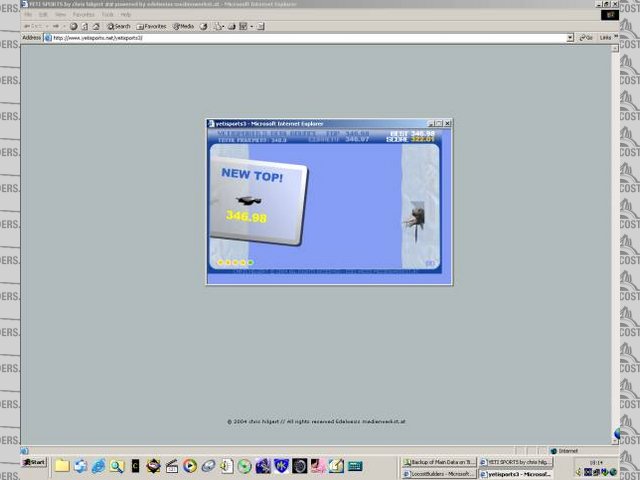Image resolution: width=640 pixels, height=480 pixels.
Task: Click the Search toolbar button
Action: (x=118, y=26)
